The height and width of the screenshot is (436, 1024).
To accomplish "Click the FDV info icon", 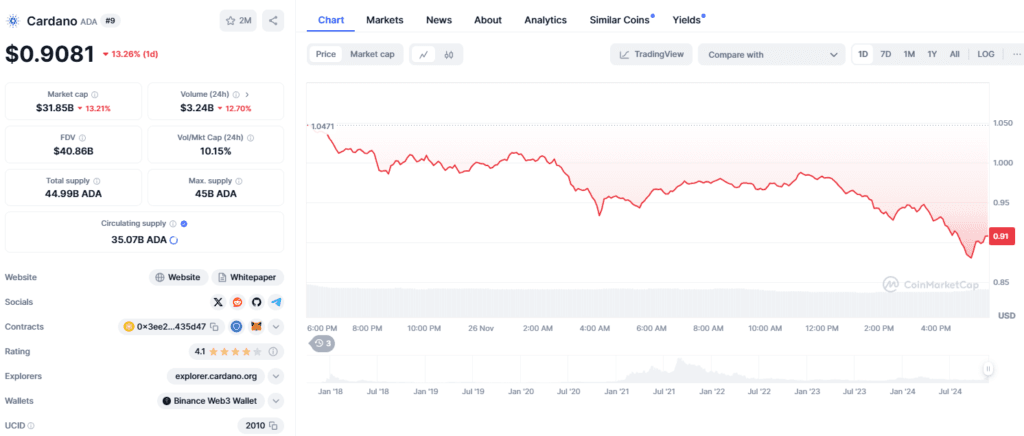I will tap(82, 138).
